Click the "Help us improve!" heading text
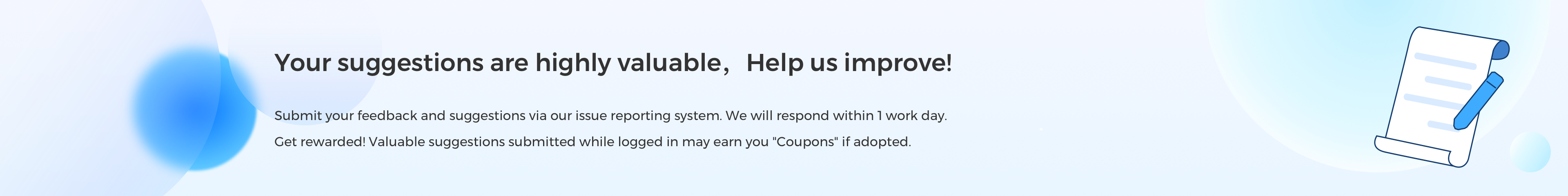The image size is (1568, 196). pyautogui.click(x=849, y=63)
